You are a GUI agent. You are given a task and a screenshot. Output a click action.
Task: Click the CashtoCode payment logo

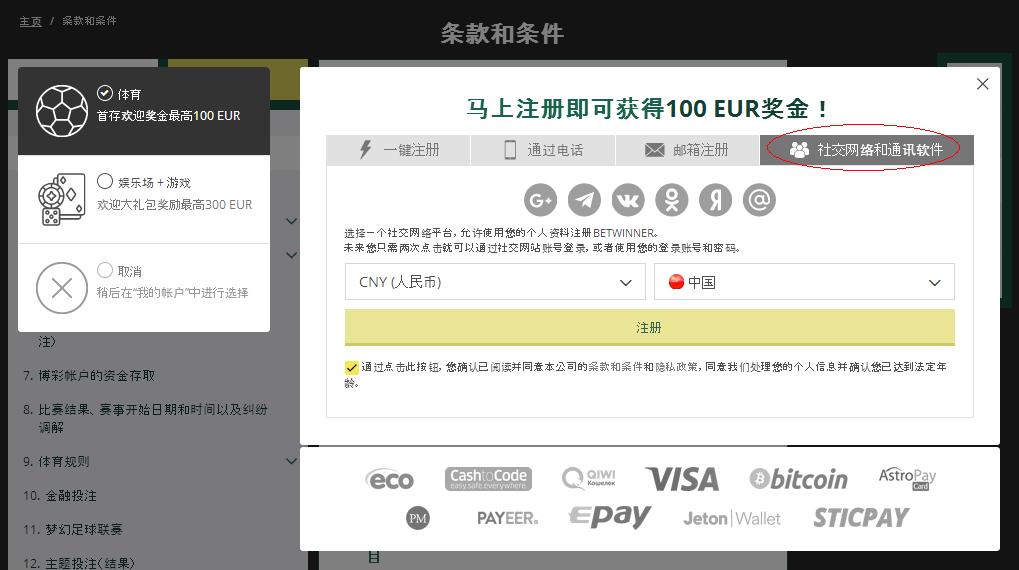(488, 479)
